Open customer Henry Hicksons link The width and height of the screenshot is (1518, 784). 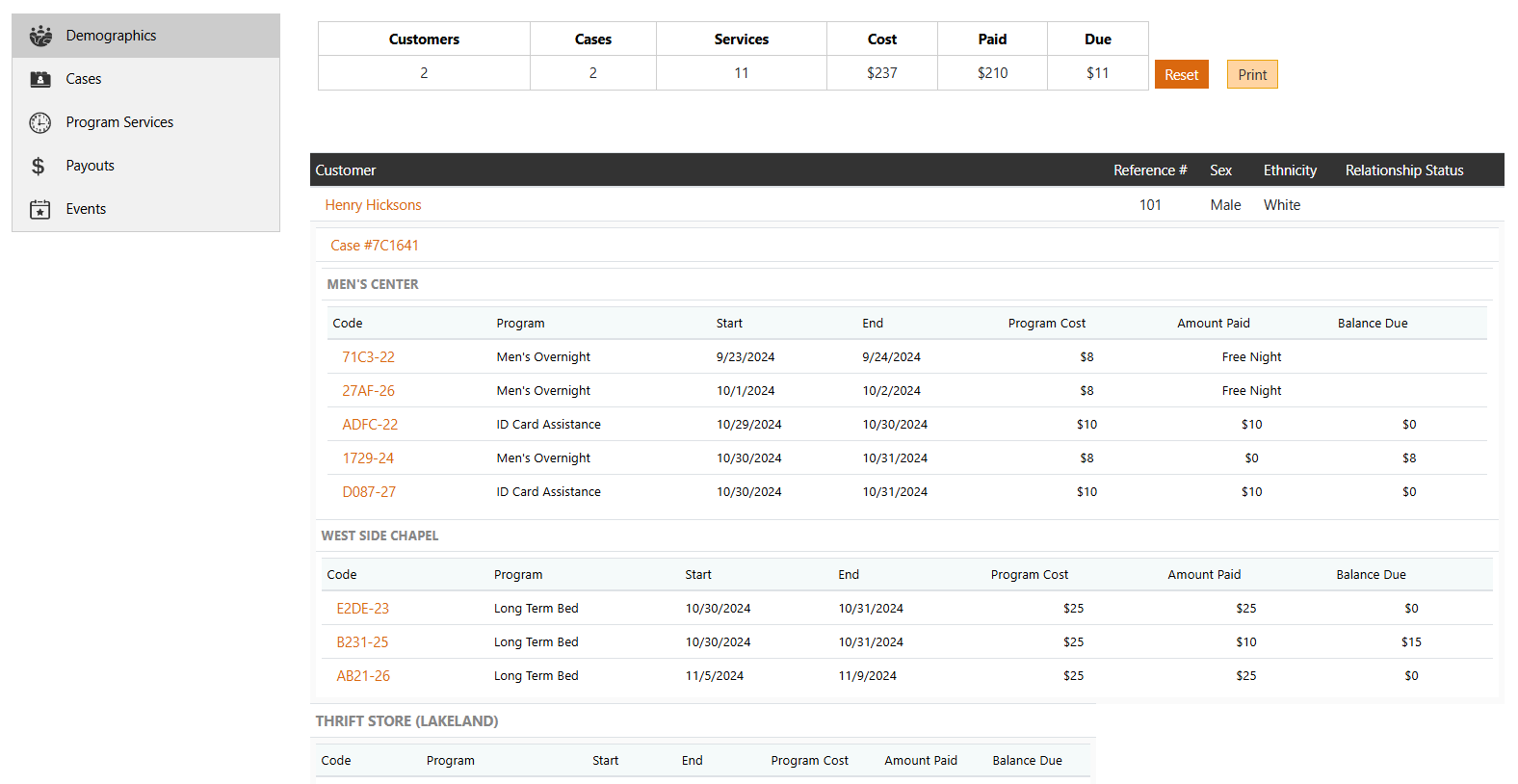point(373,205)
